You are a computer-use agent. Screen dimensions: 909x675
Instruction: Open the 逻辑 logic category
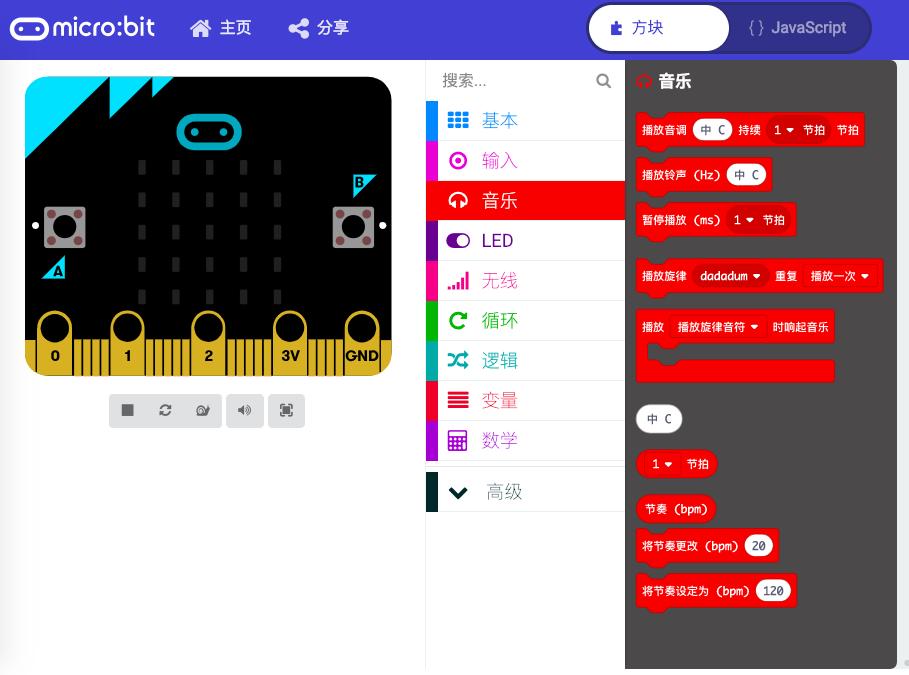point(525,361)
